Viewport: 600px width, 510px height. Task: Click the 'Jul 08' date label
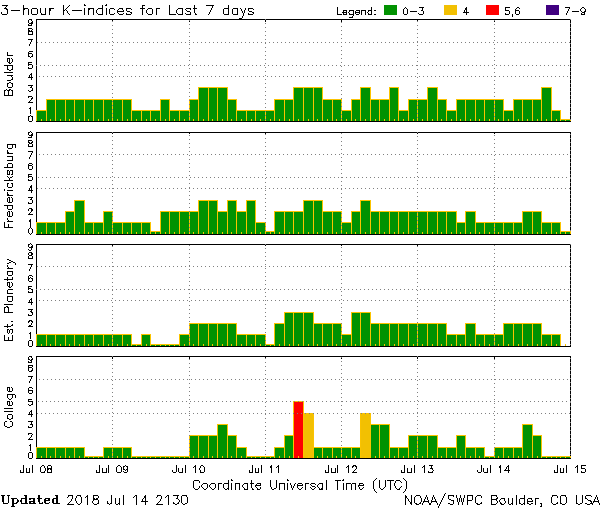click(x=36, y=469)
